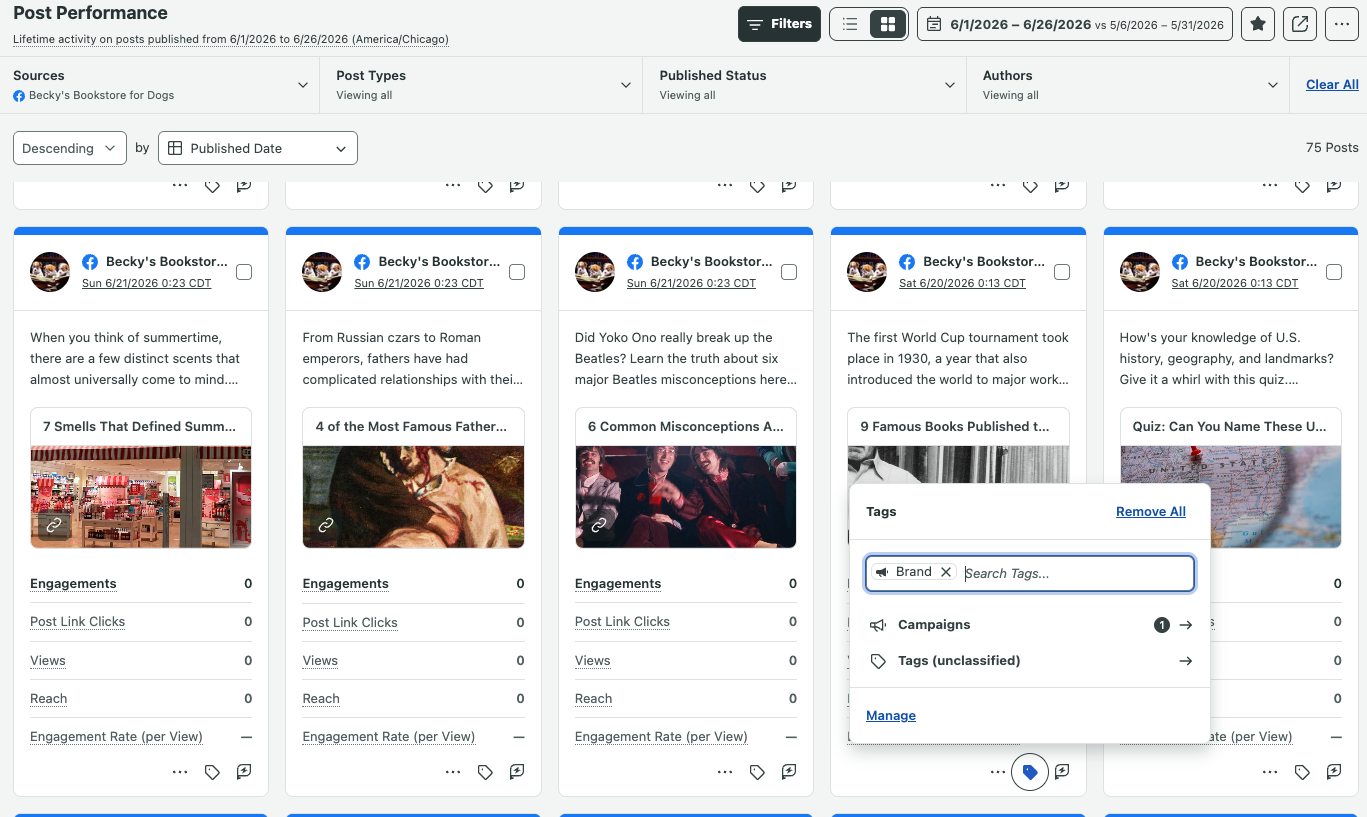This screenshot has height=817, width=1367.
Task: Open Tags (unclassified) submenu entry
Action: click(x=1030, y=661)
